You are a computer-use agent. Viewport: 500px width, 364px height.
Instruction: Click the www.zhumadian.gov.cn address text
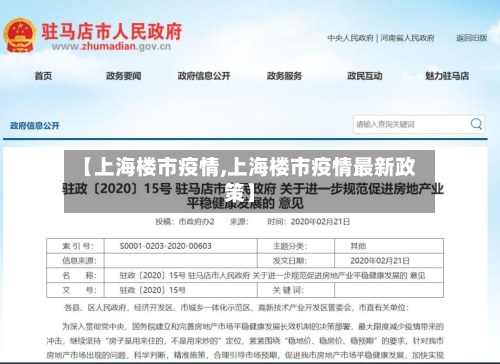[111, 46]
